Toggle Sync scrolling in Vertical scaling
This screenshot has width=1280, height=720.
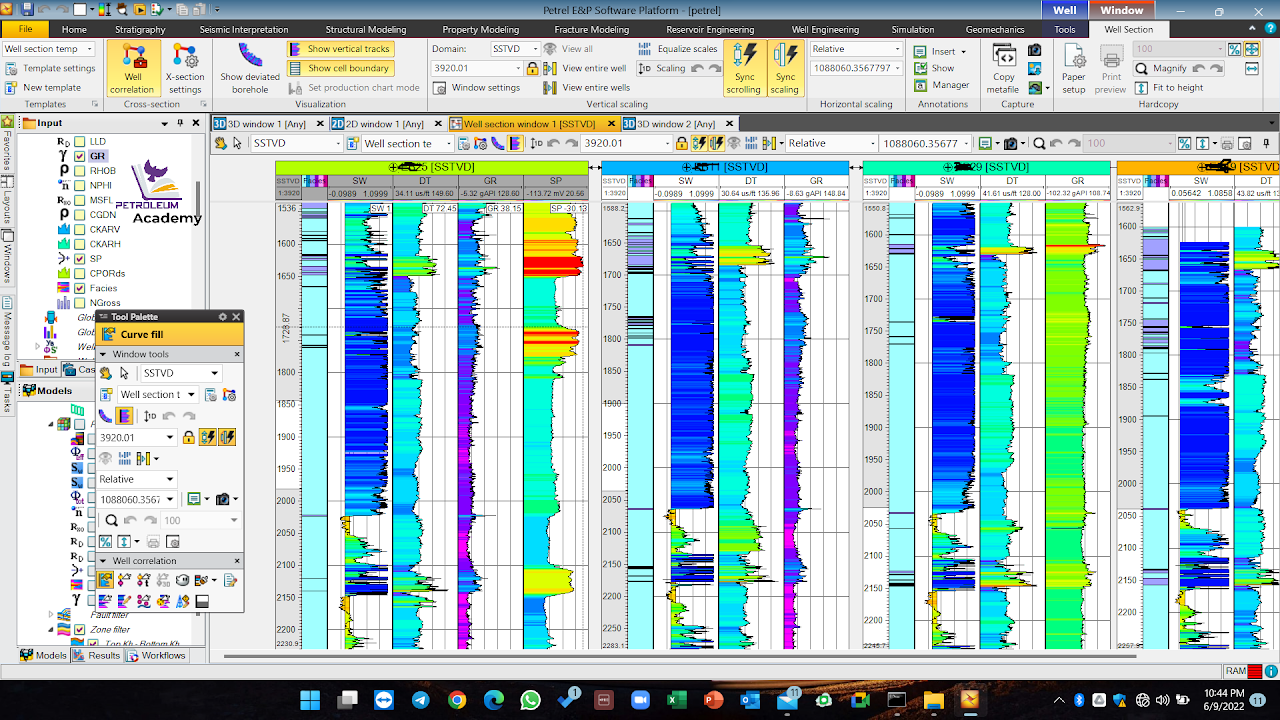(x=743, y=68)
